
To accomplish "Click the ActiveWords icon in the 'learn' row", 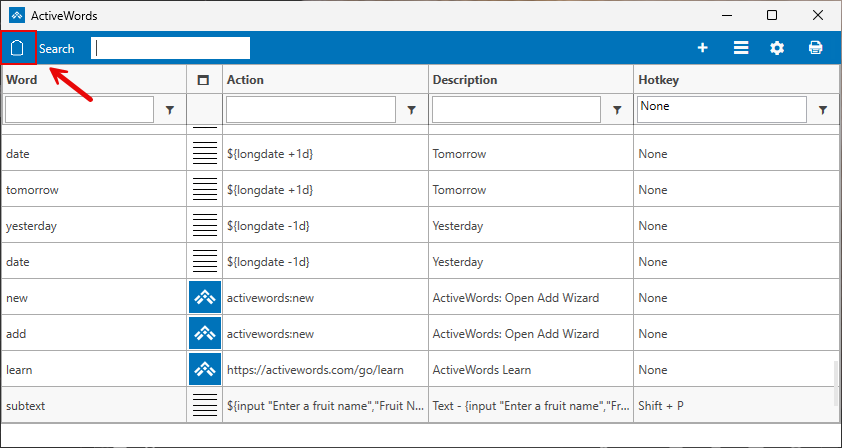I will tap(204, 370).
